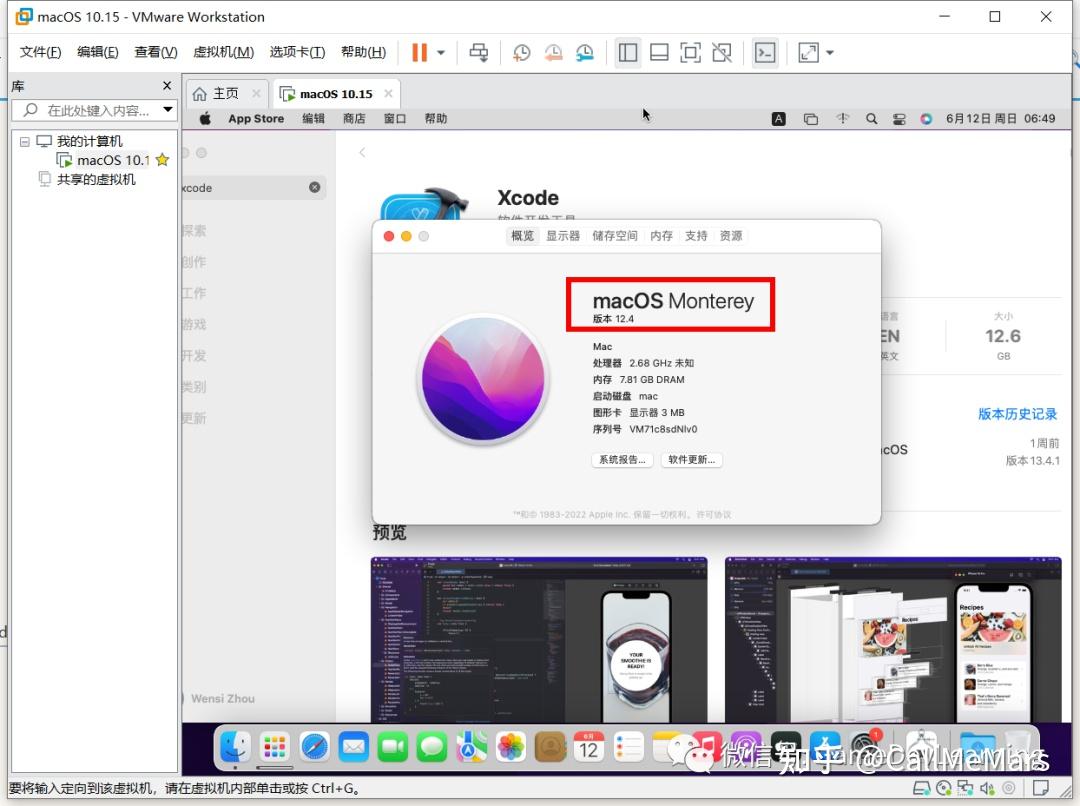Viewport: 1080px width, 806px height.
Task: Open Photos from the Dock
Action: (510, 747)
